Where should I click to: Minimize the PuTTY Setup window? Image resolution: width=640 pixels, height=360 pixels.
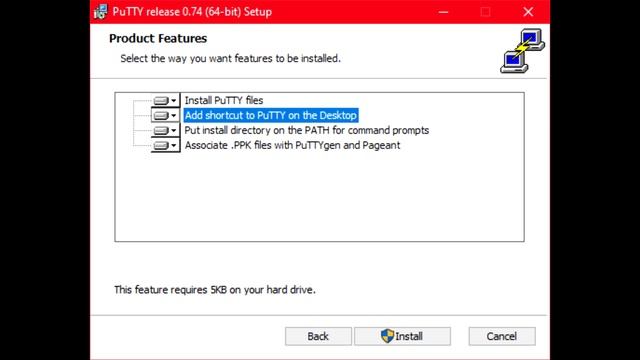[x=444, y=12]
